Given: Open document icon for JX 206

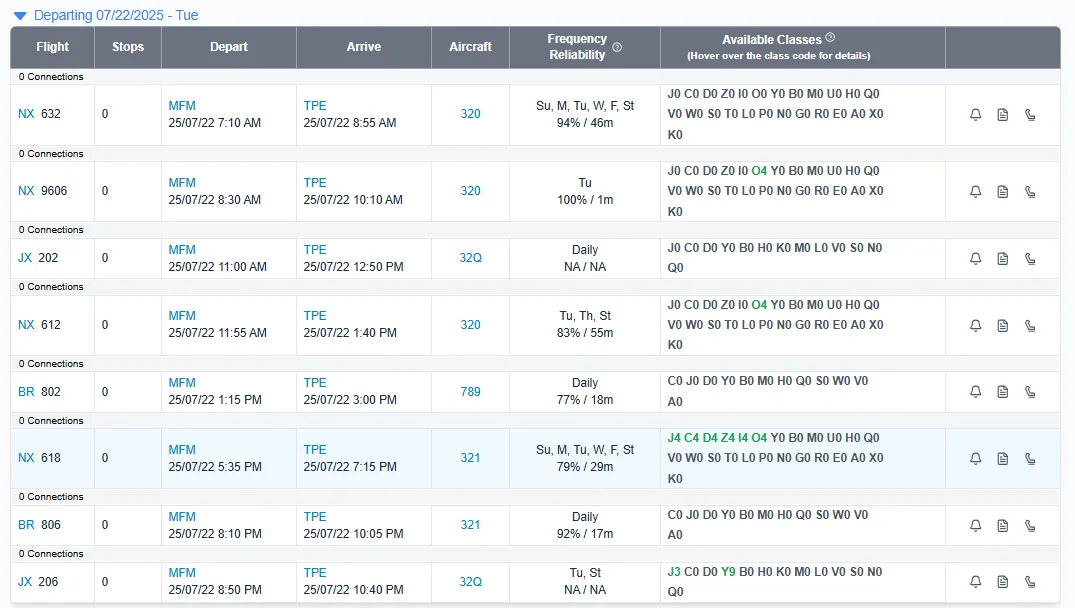Looking at the screenshot, I should pyautogui.click(x=1002, y=582).
